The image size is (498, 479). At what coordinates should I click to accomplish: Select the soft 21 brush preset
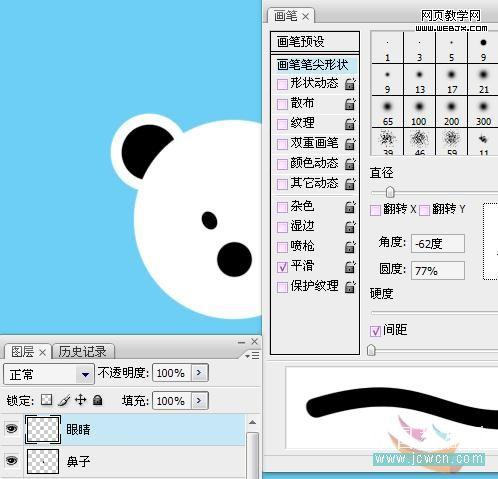(483, 80)
